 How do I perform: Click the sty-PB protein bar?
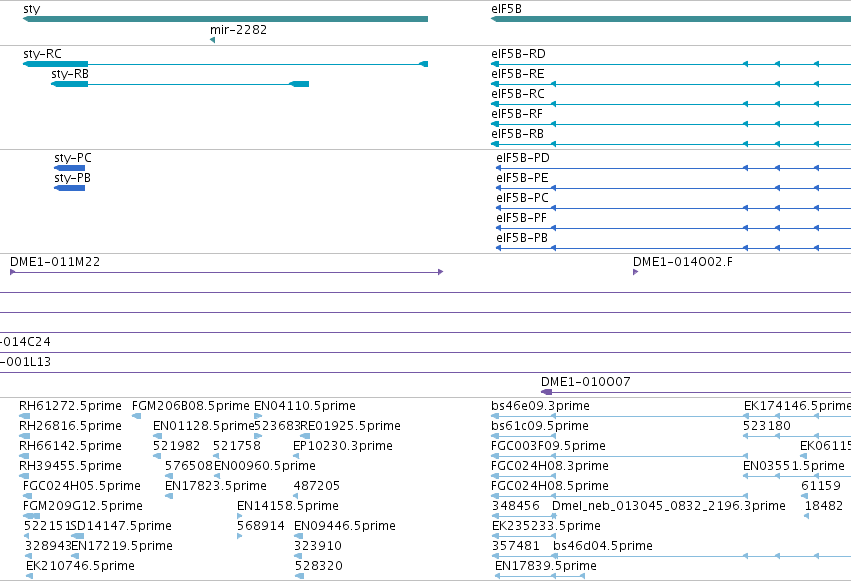tap(69, 188)
